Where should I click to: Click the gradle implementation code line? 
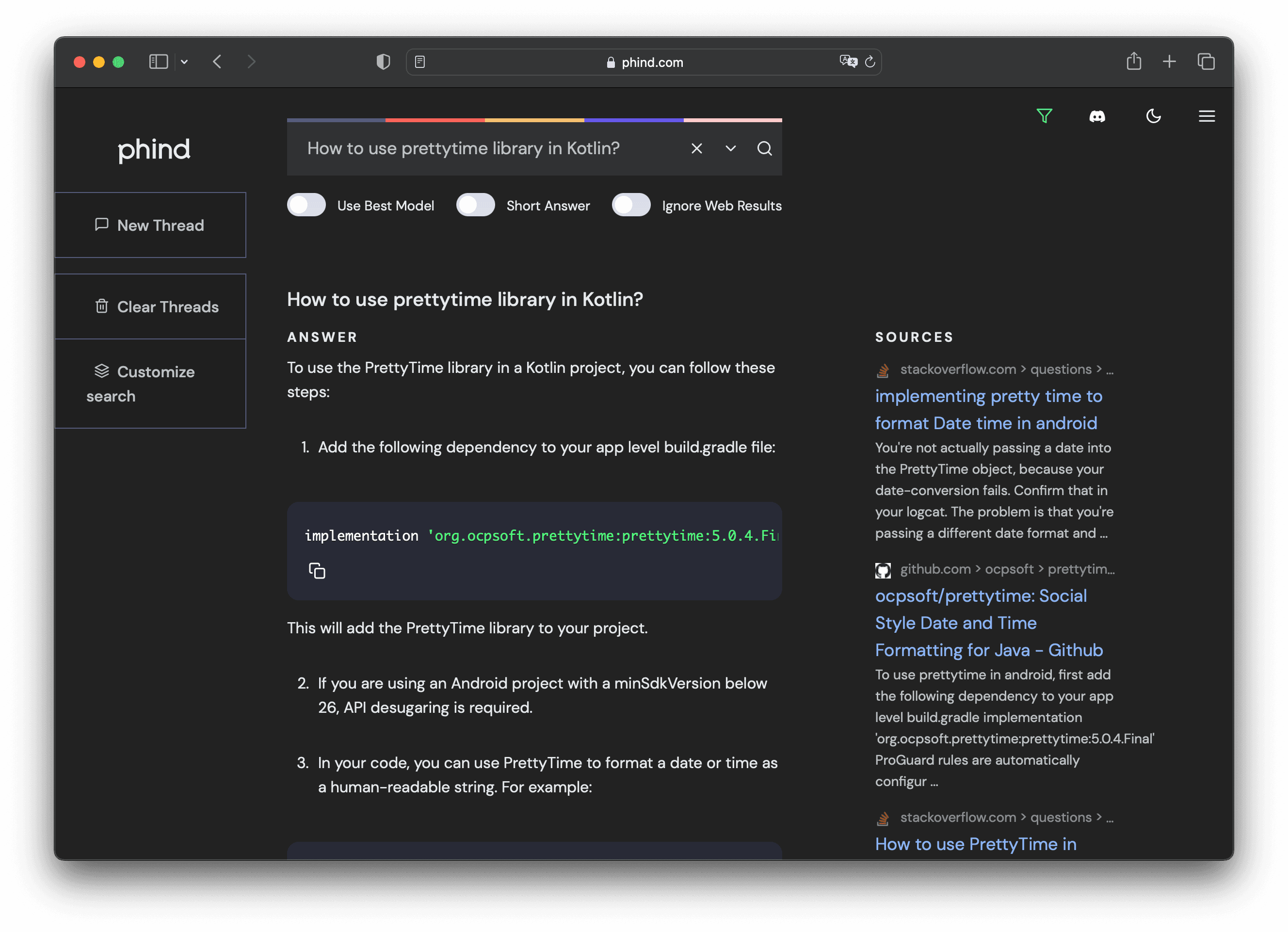541,535
